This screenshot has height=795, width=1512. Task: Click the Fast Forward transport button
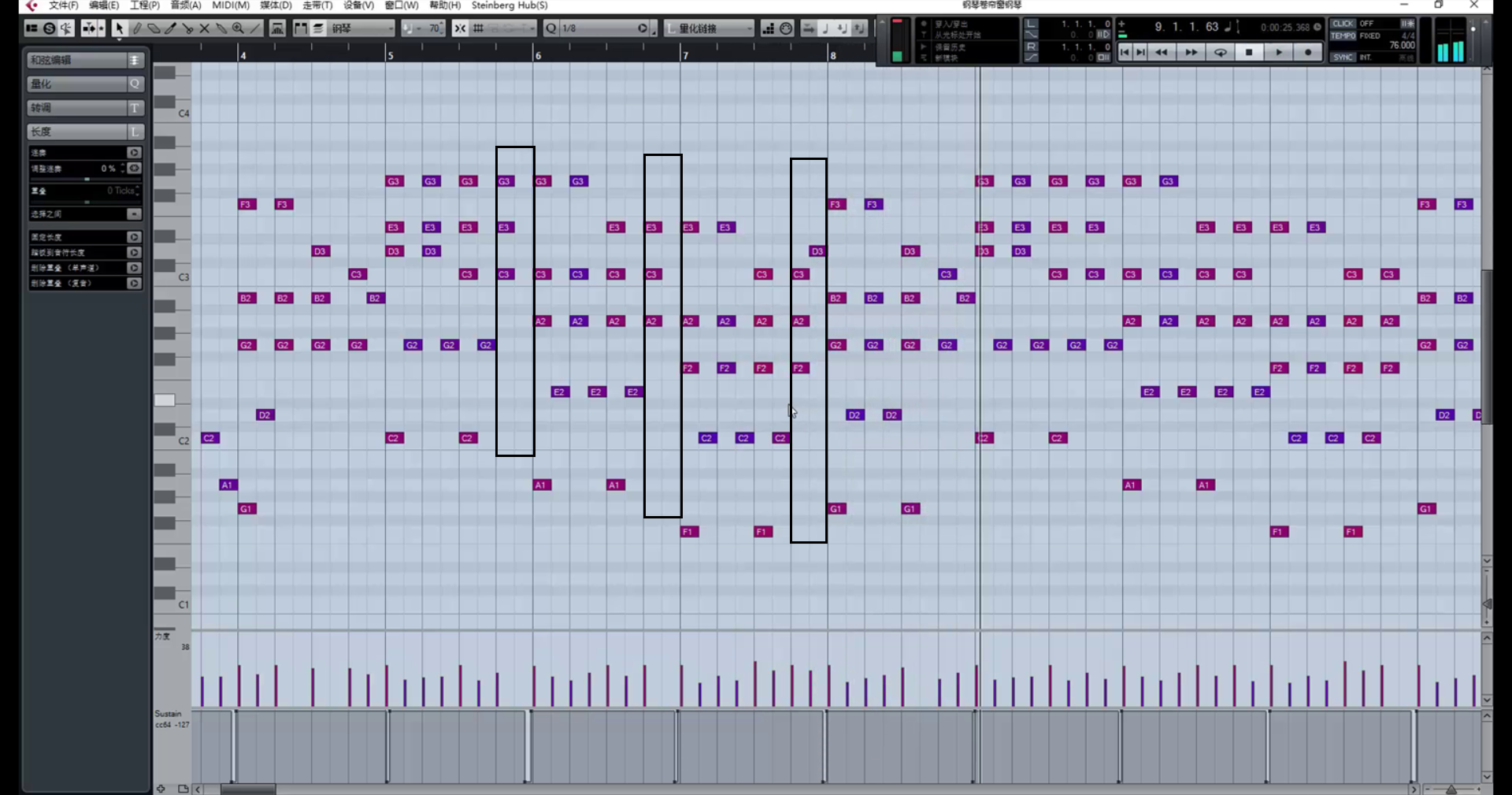1191,53
